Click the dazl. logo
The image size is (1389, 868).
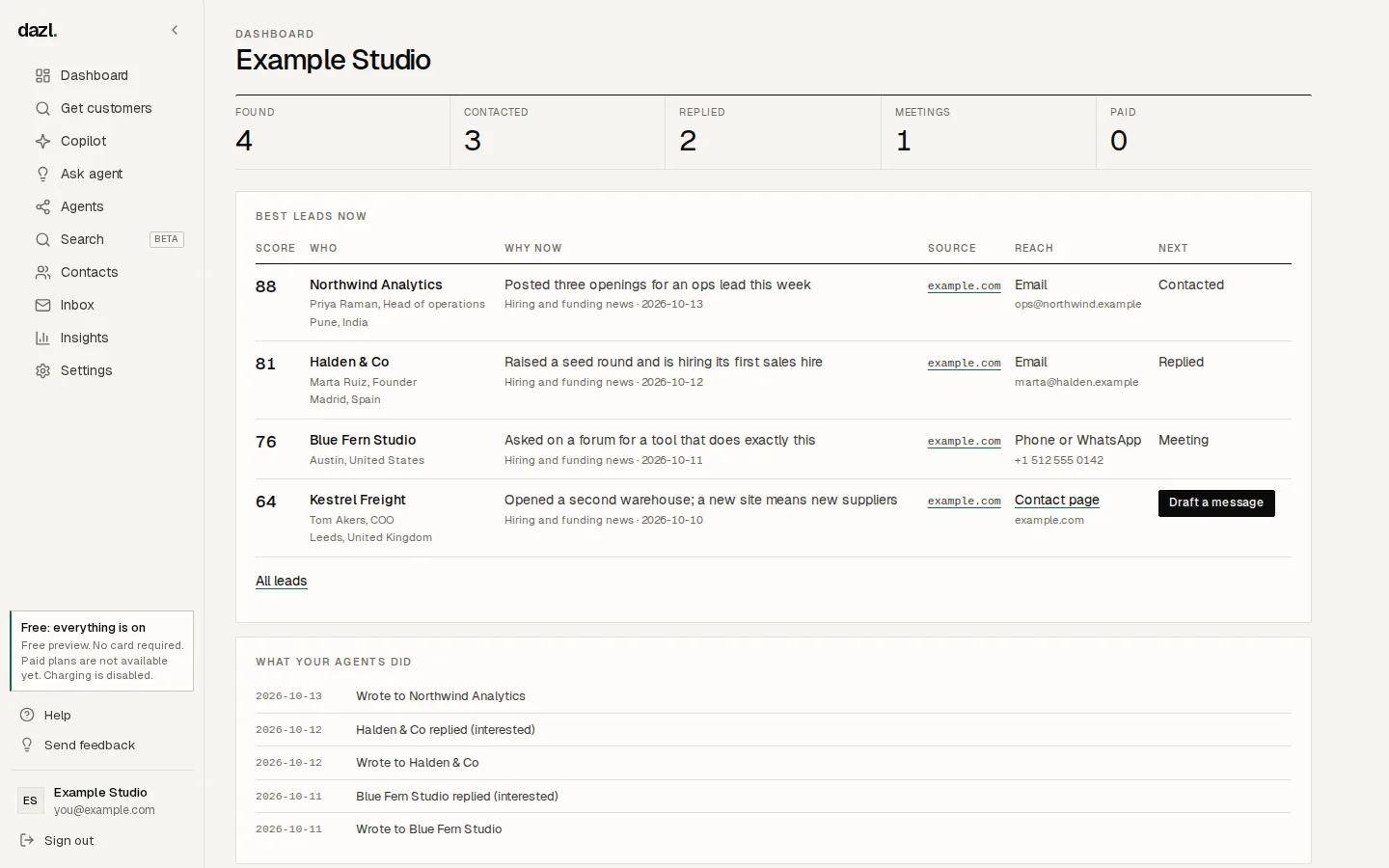(x=38, y=30)
